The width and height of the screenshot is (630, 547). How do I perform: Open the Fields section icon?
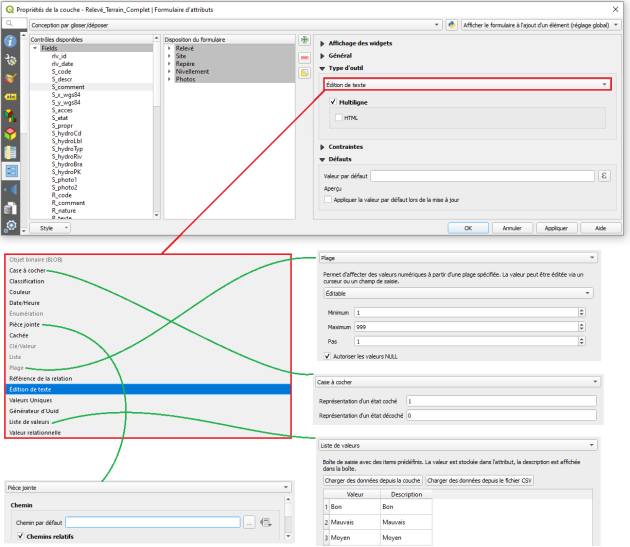tap(10, 153)
